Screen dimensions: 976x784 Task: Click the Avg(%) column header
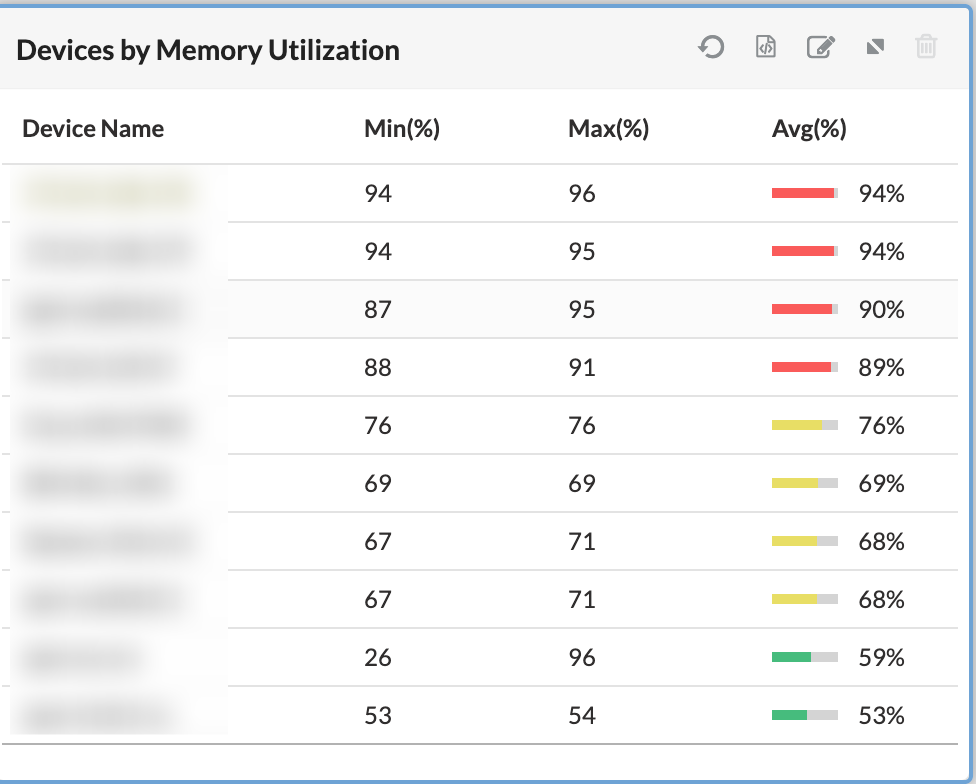point(809,128)
